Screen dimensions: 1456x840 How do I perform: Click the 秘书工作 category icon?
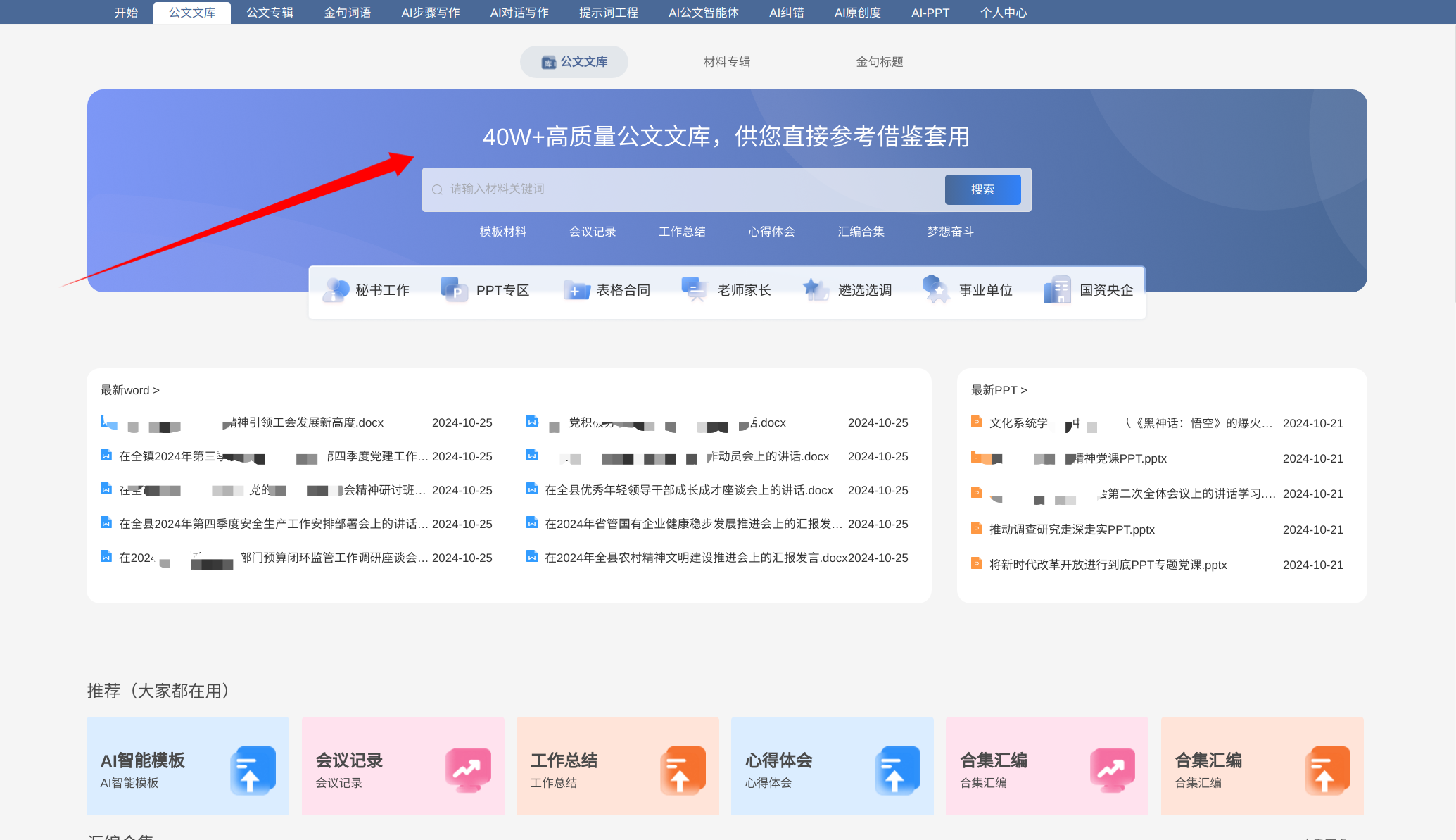(336, 289)
